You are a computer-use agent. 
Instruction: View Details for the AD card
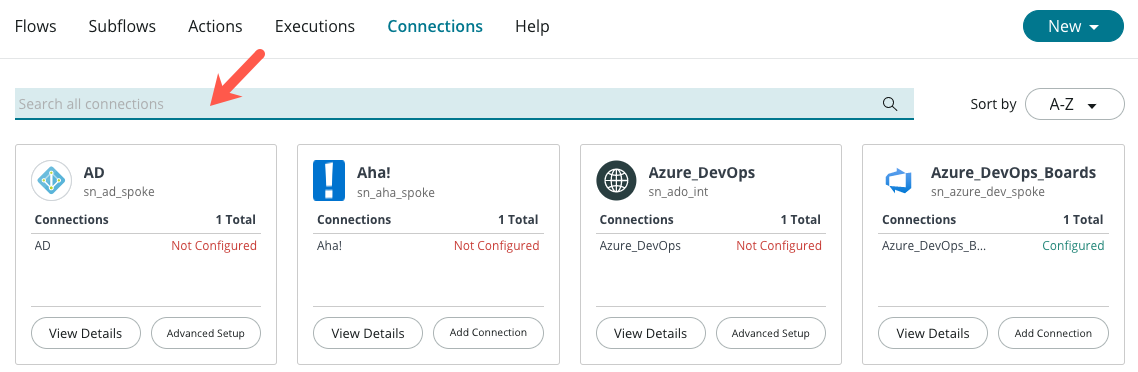click(86, 334)
